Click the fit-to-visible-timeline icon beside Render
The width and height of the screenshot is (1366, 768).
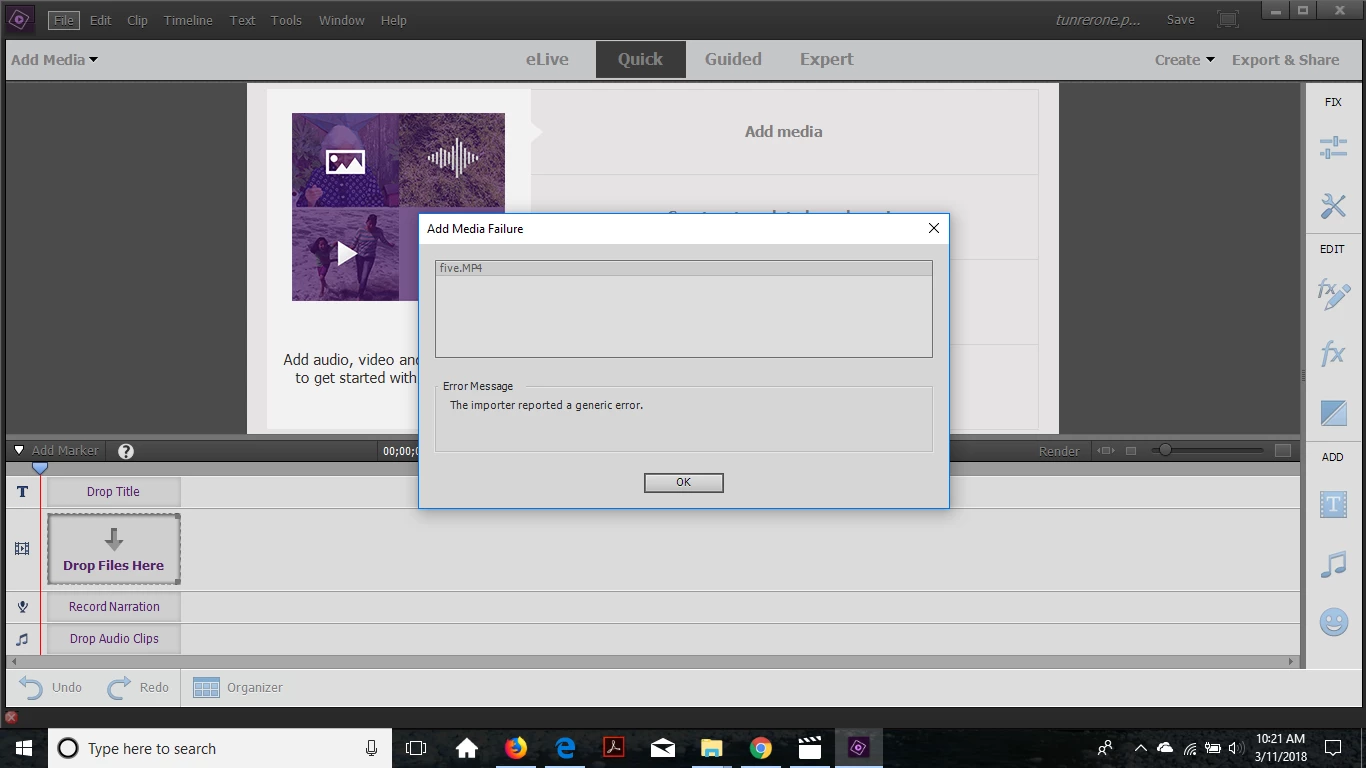(x=1106, y=451)
